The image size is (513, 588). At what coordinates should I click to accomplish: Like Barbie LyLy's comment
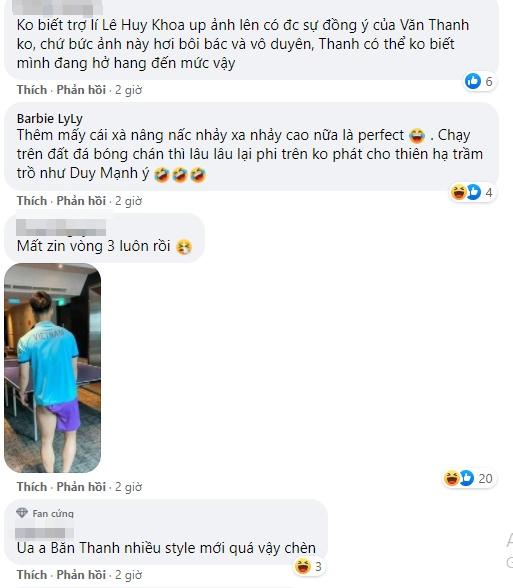pos(32,201)
